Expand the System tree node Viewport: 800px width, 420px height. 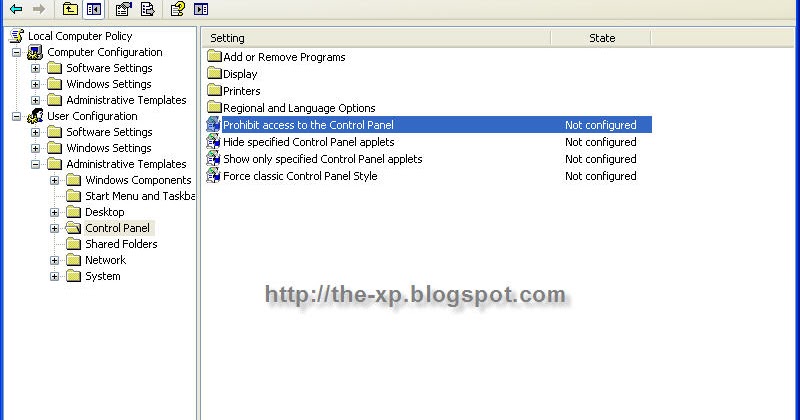click(x=55, y=277)
